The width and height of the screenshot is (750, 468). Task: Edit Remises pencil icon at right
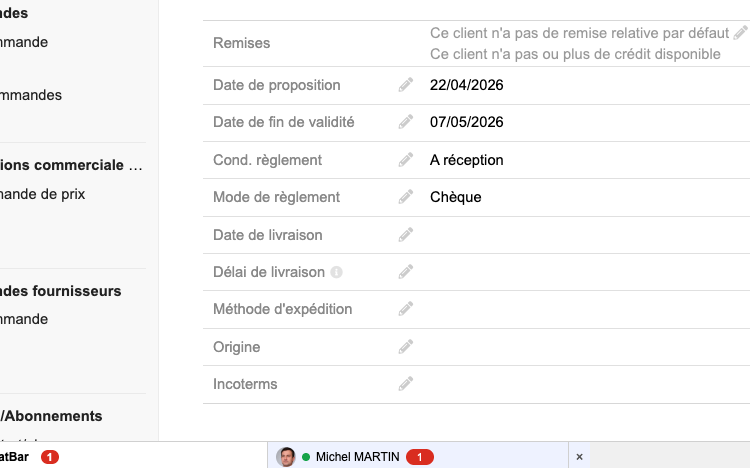740,33
